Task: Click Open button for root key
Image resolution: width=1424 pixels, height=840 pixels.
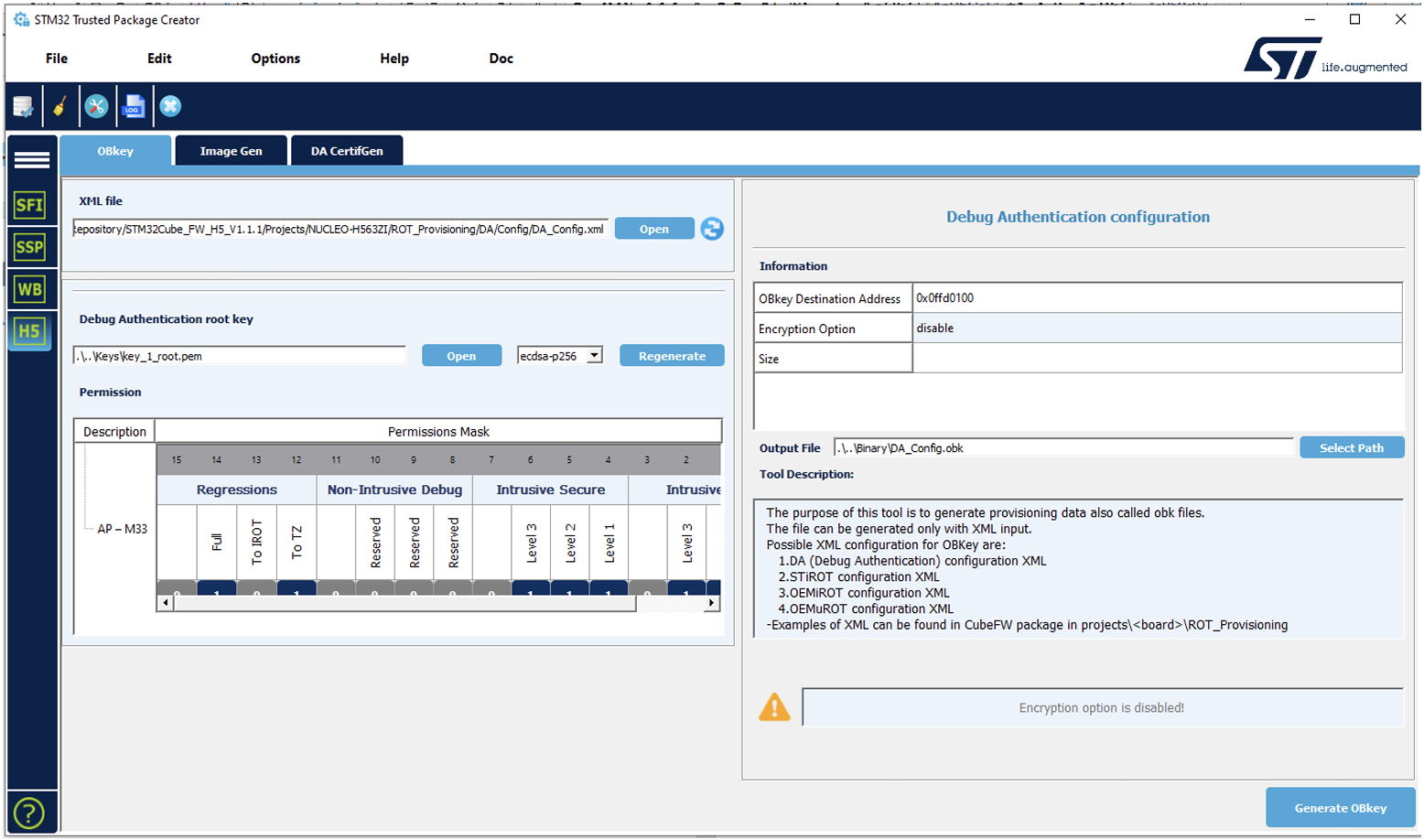Action: (x=461, y=356)
